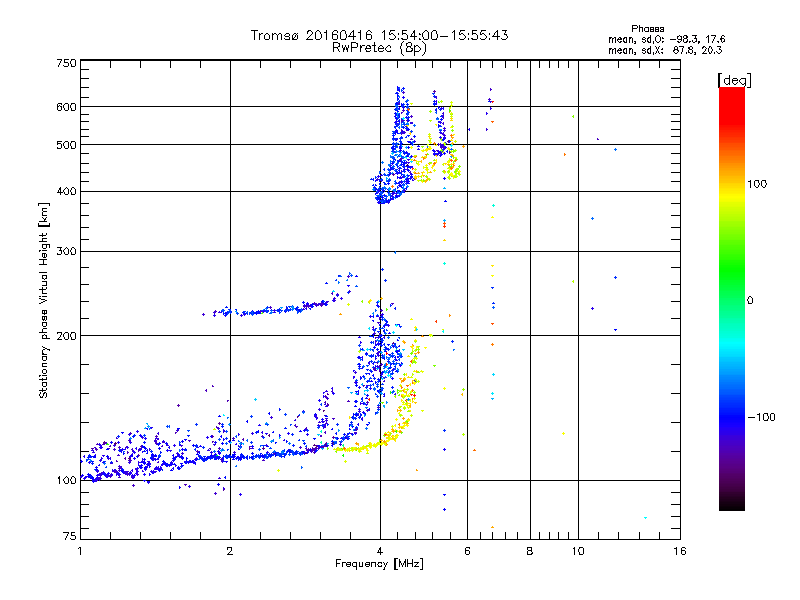The width and height of the screenshot is (800, 600).
Task: Click the y-axis tick label '600'
Action: tap(66, 107)
